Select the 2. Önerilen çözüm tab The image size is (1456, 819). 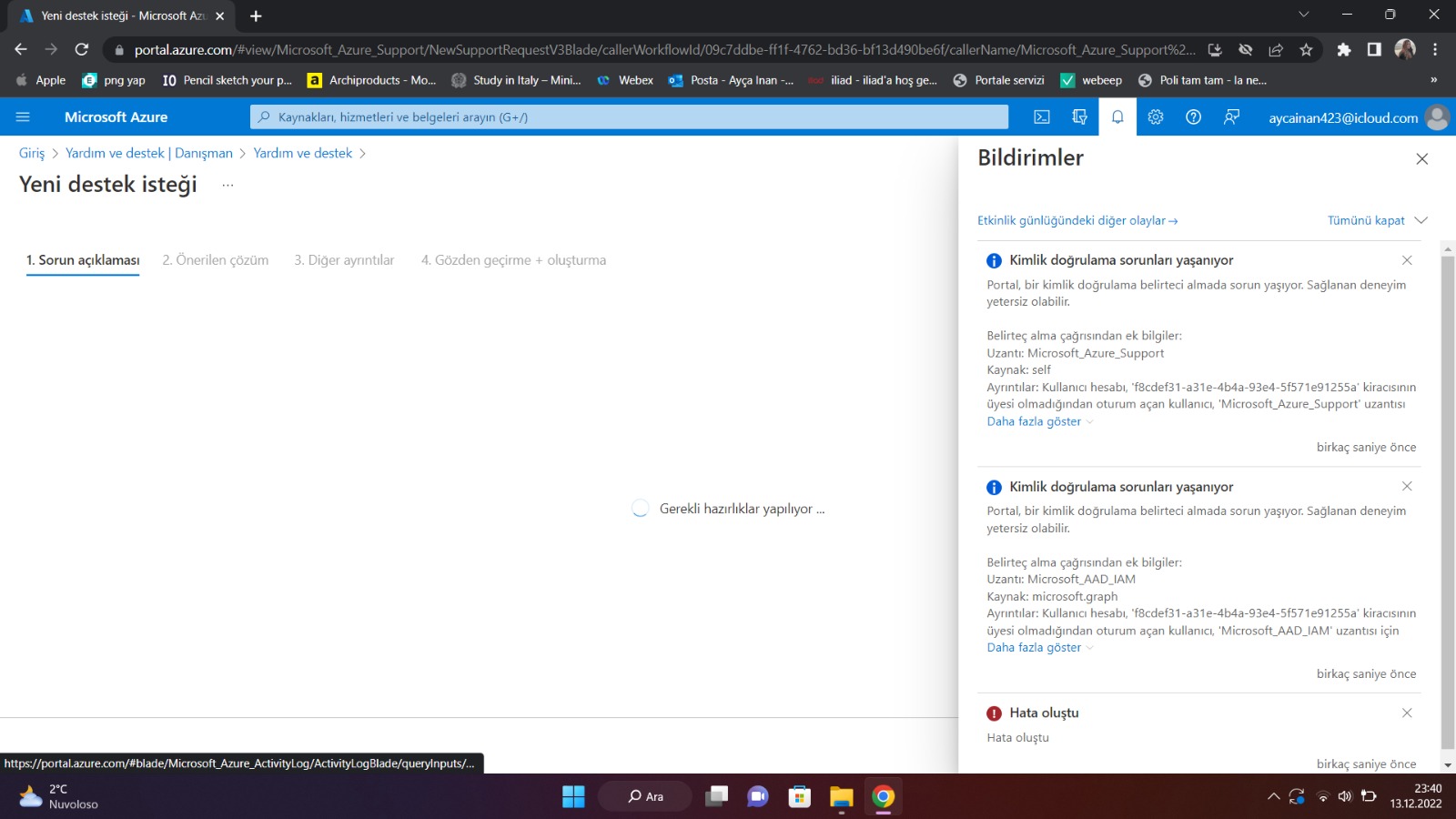point(216,260)
